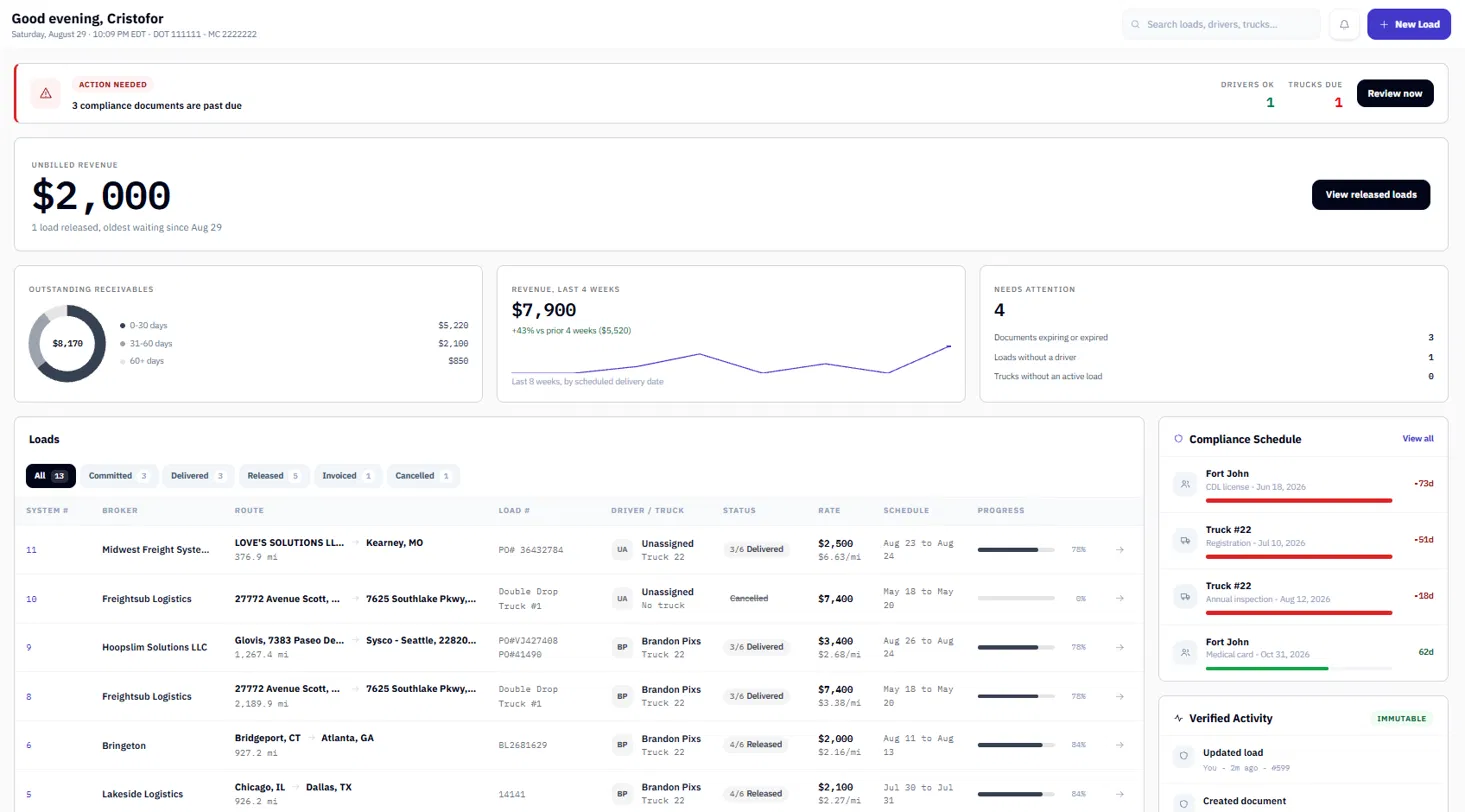1465x812 pixels.
Task: Click the RATE column header
Action: click(828, 510)
